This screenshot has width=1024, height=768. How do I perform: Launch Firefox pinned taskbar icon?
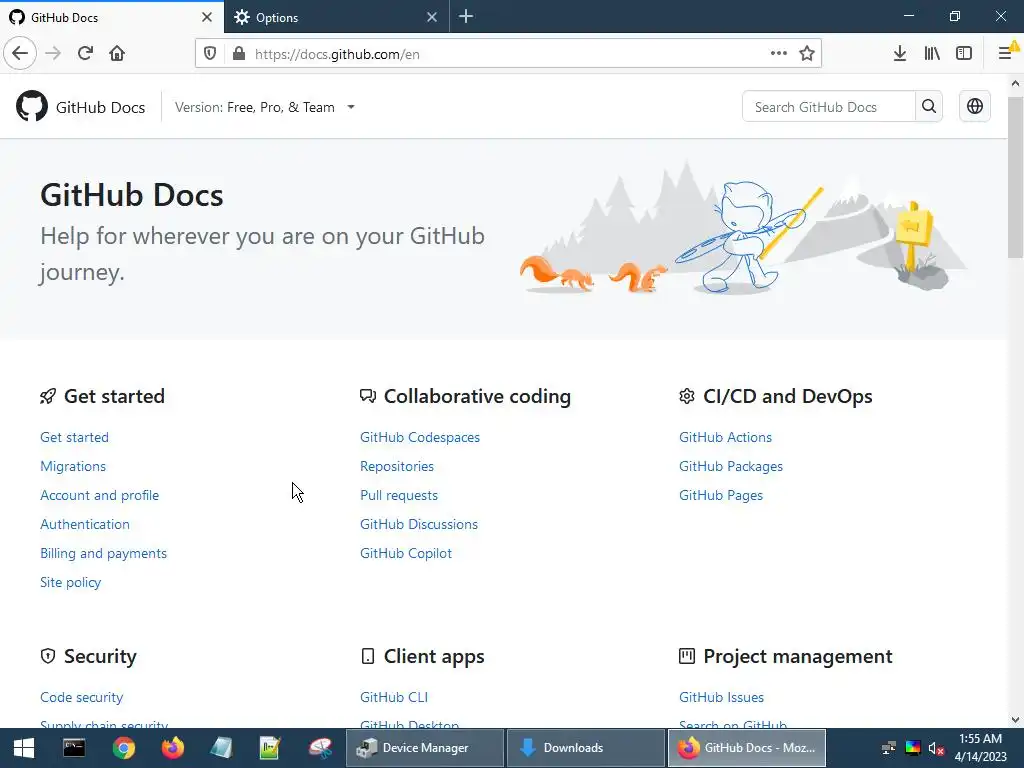click(173, 748)
